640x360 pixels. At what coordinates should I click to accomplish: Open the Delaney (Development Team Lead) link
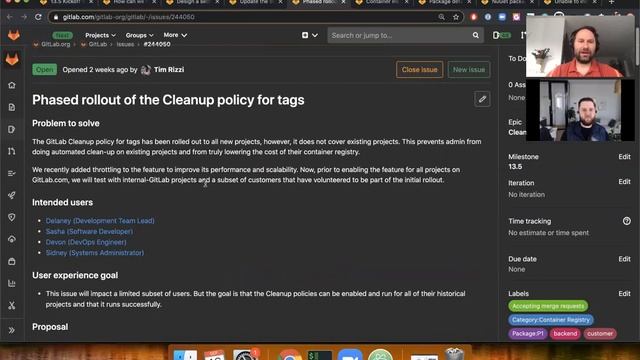pyautogui.click(x=100, y=221)
